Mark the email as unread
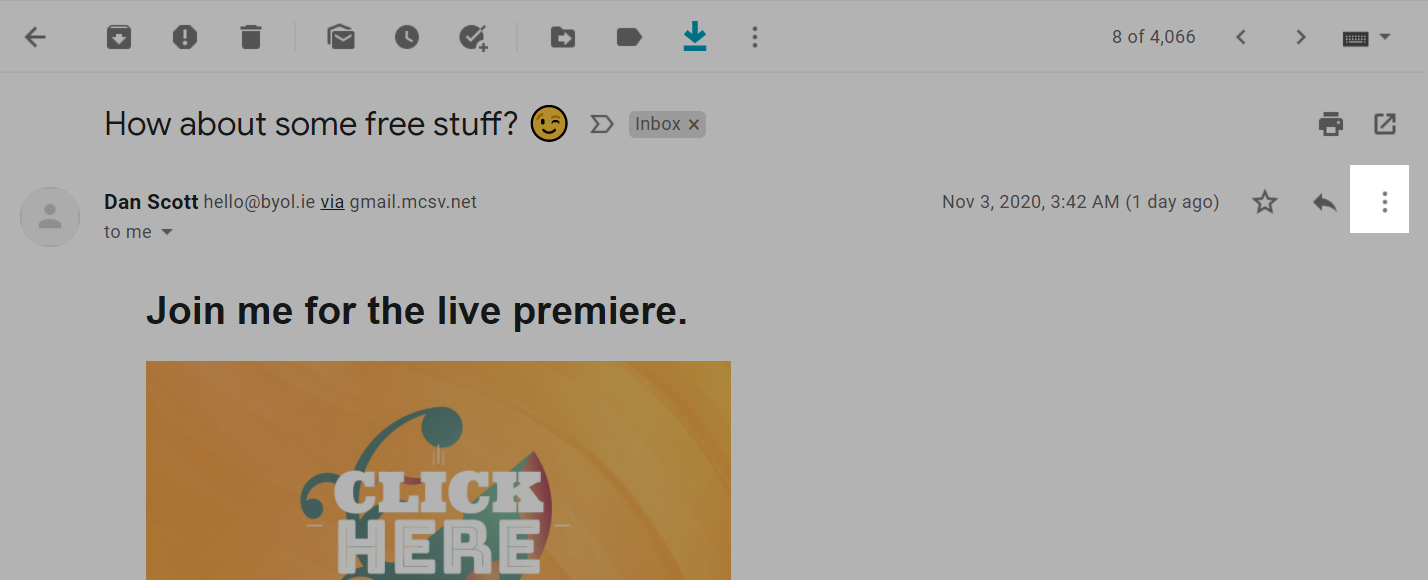 click(x=341, y=38)
